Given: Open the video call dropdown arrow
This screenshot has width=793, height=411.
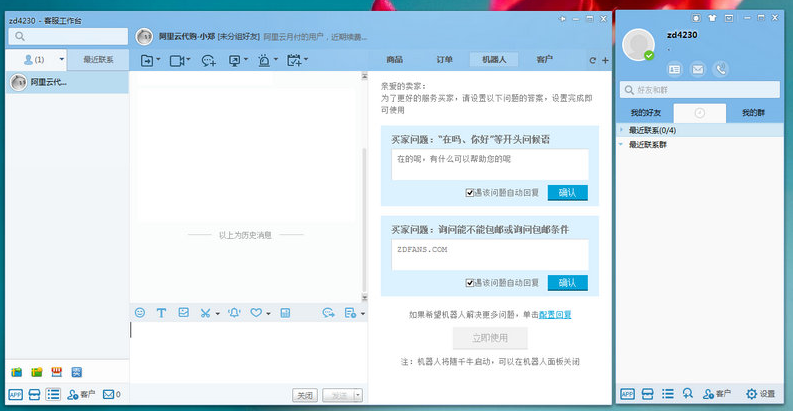Looking at the screenshot, I should 188,61.
